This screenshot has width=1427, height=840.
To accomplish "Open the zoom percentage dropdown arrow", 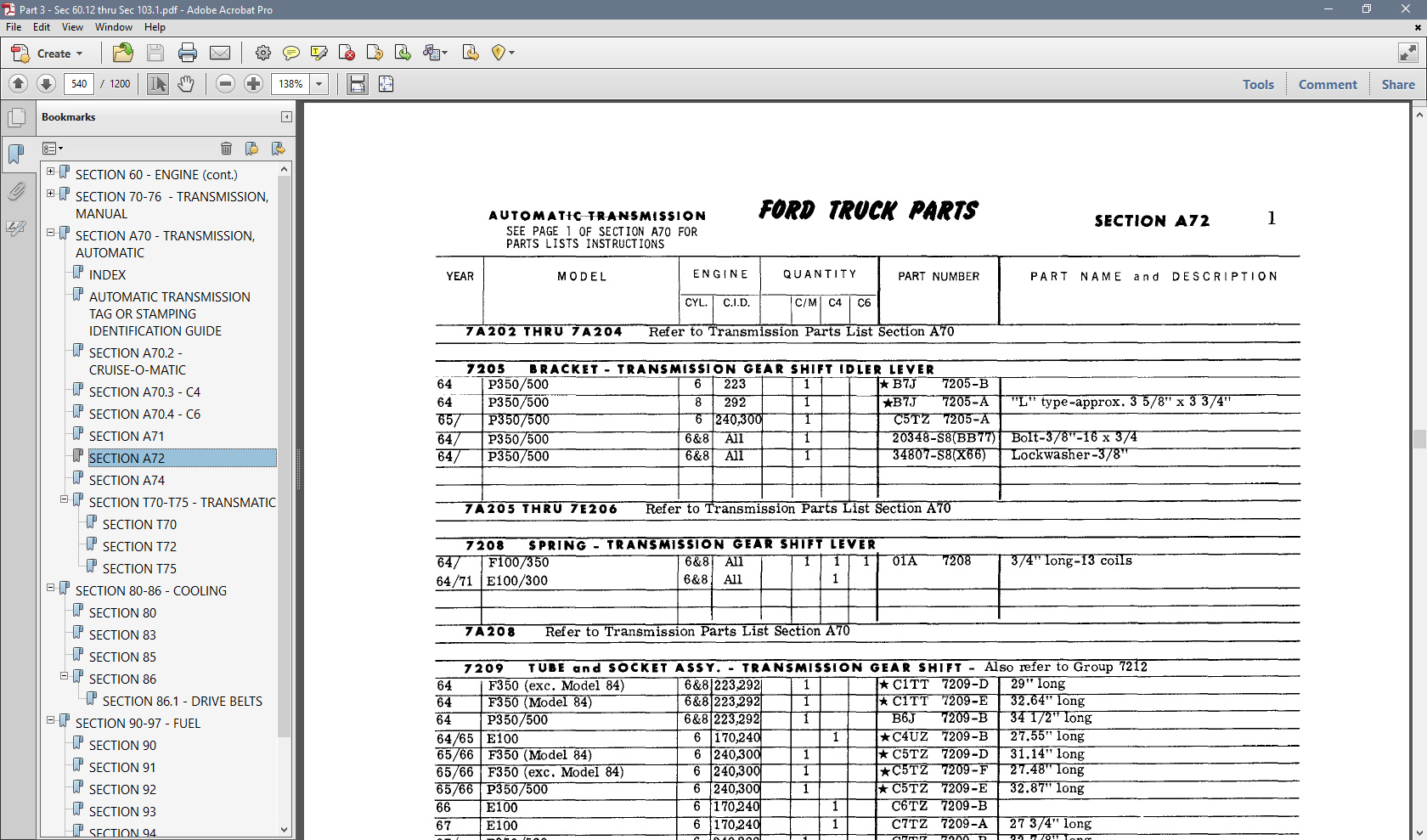I will pos(319,83).
